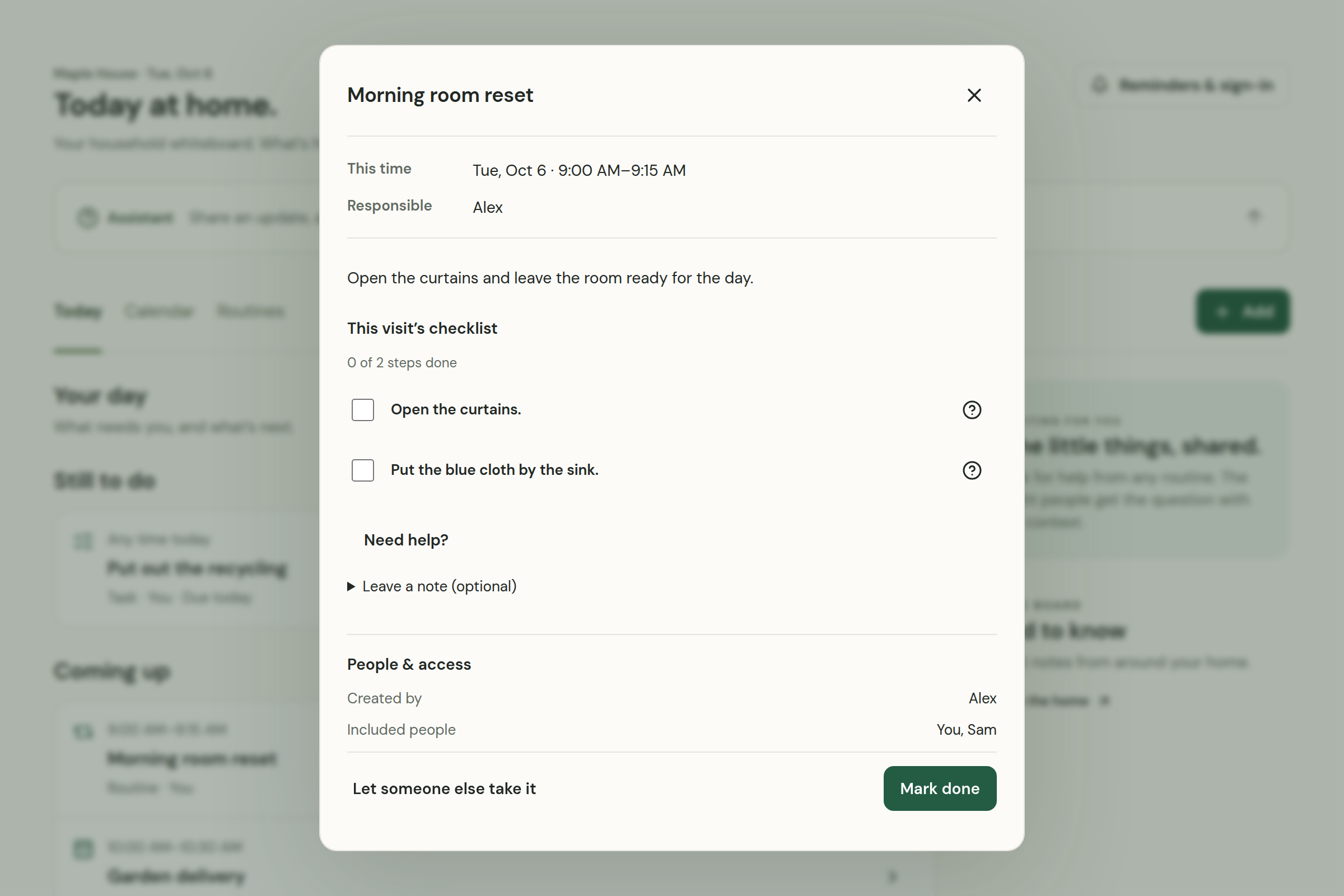Click Included people value 'You, Sam'
1344x896 pixels.
coord(967,730)
